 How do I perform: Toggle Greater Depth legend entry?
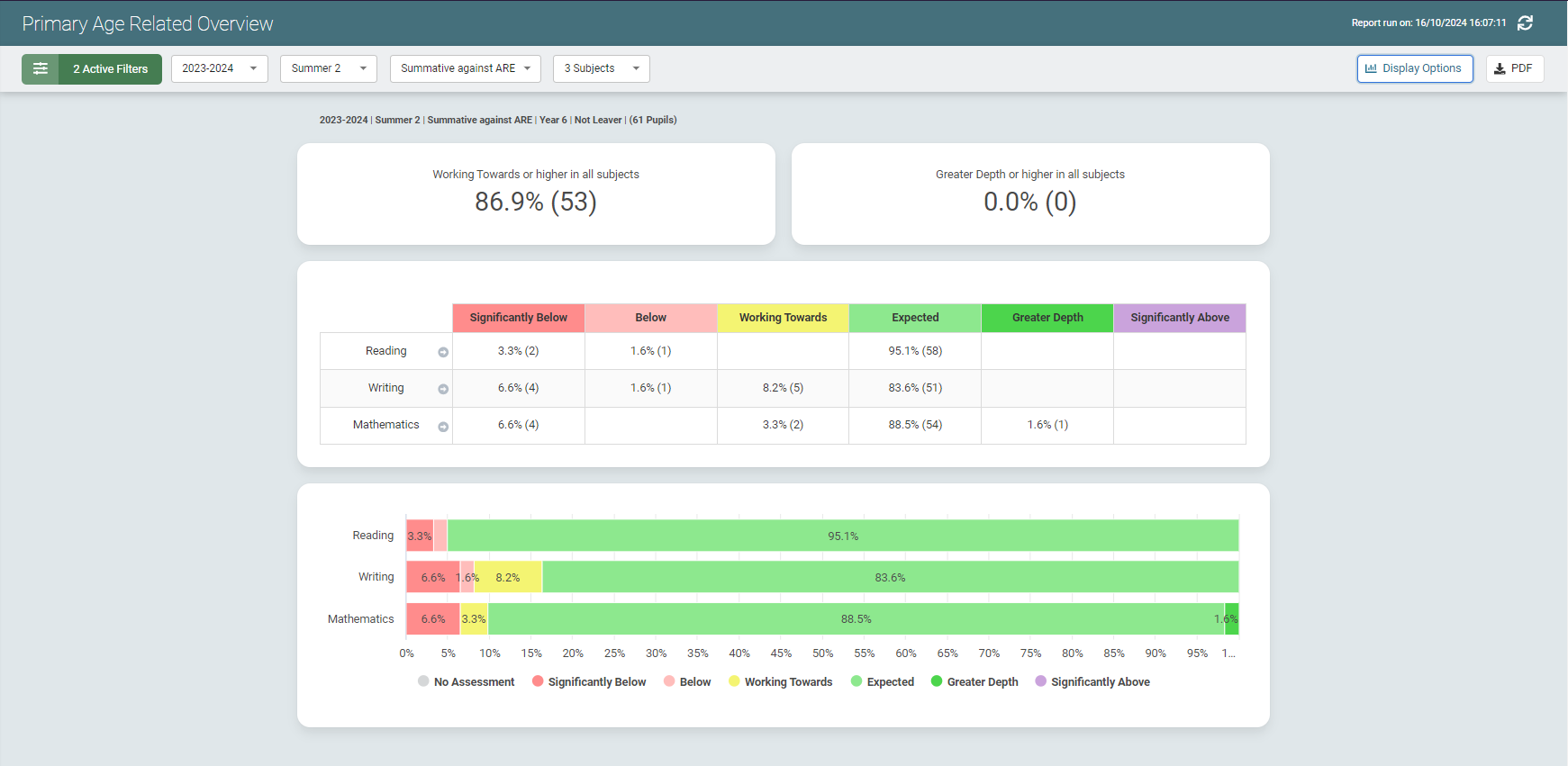point(974,682)
